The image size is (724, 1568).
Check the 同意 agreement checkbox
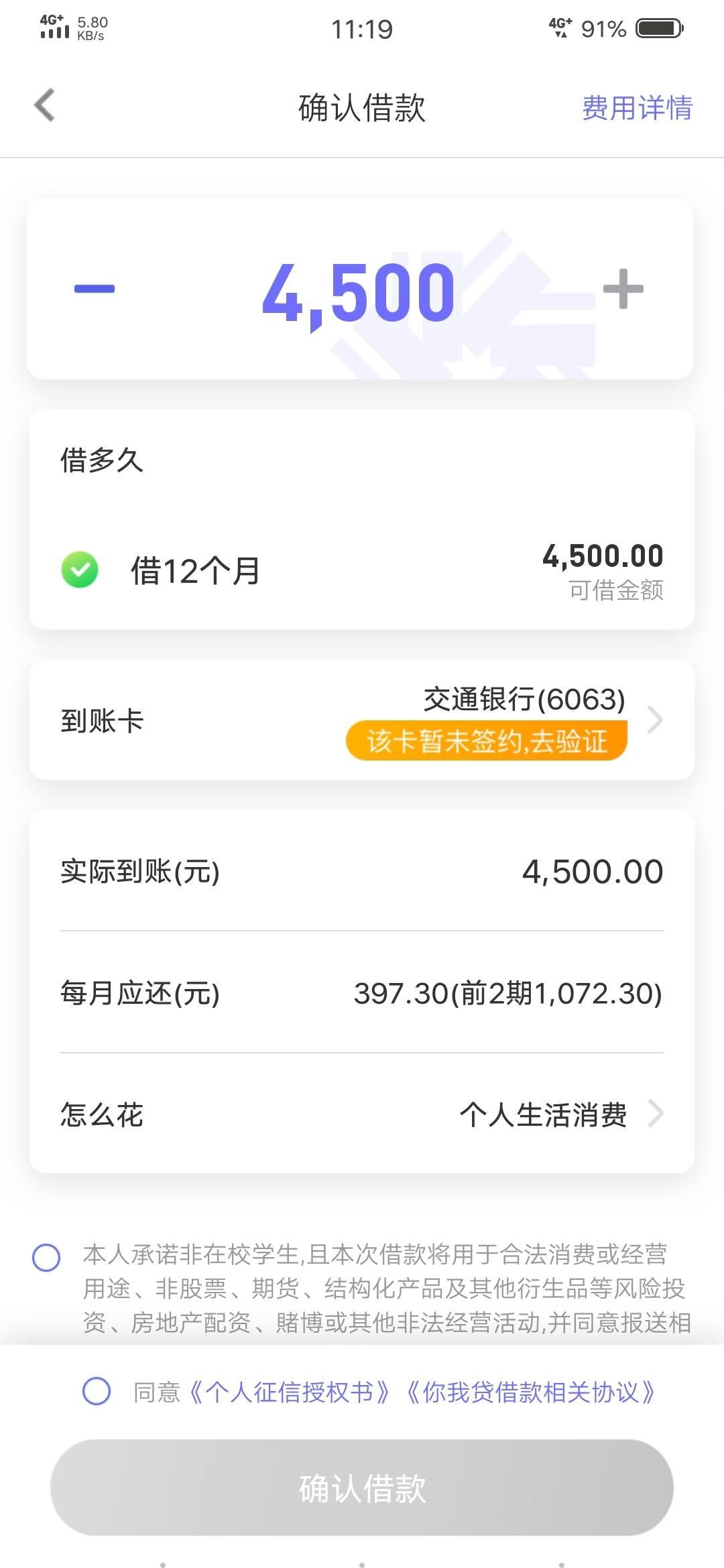tap(97, 1391)
